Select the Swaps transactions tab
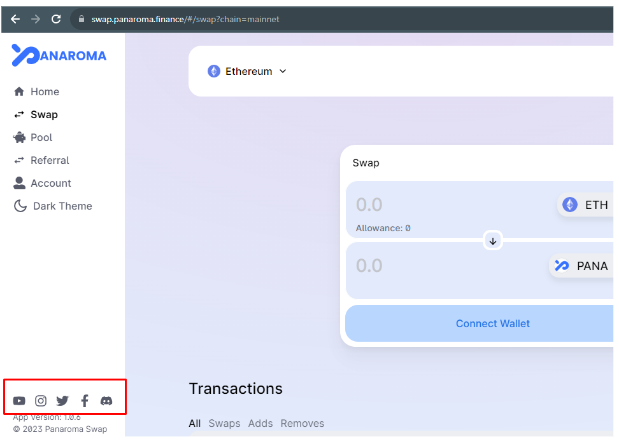Image resolution: width=619 pixels, height=443 pixels. (x=224, y=424)
